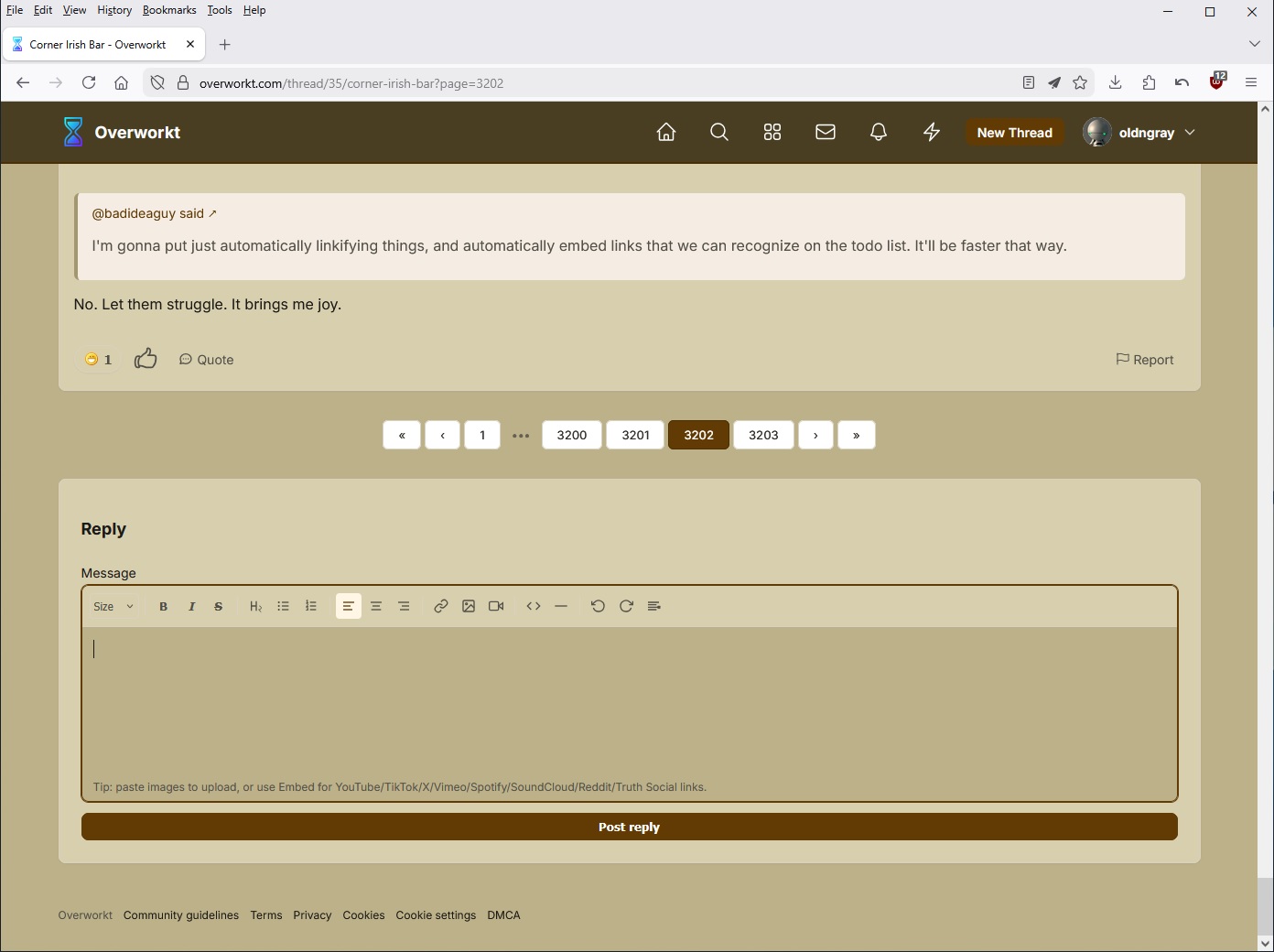The height and width of the screenshot is (952, 1274).
Task: Open the Bookmarks menu
Action: (x=169, y=10)
